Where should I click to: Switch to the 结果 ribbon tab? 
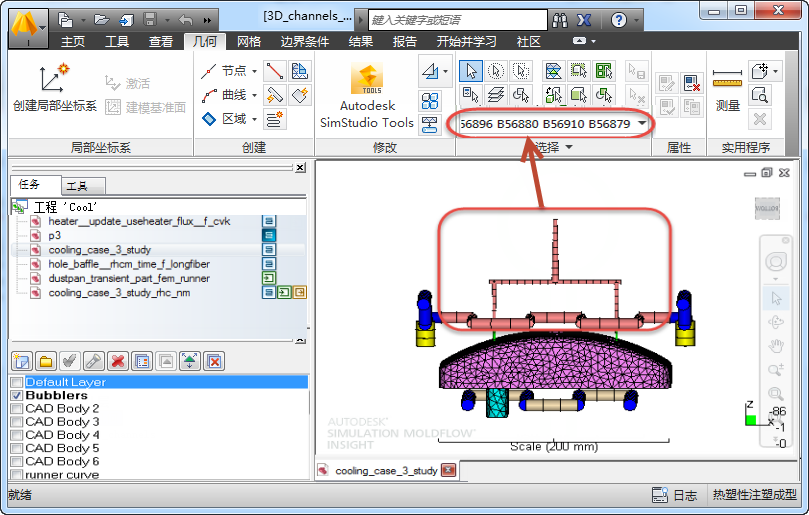click(360, 41)
